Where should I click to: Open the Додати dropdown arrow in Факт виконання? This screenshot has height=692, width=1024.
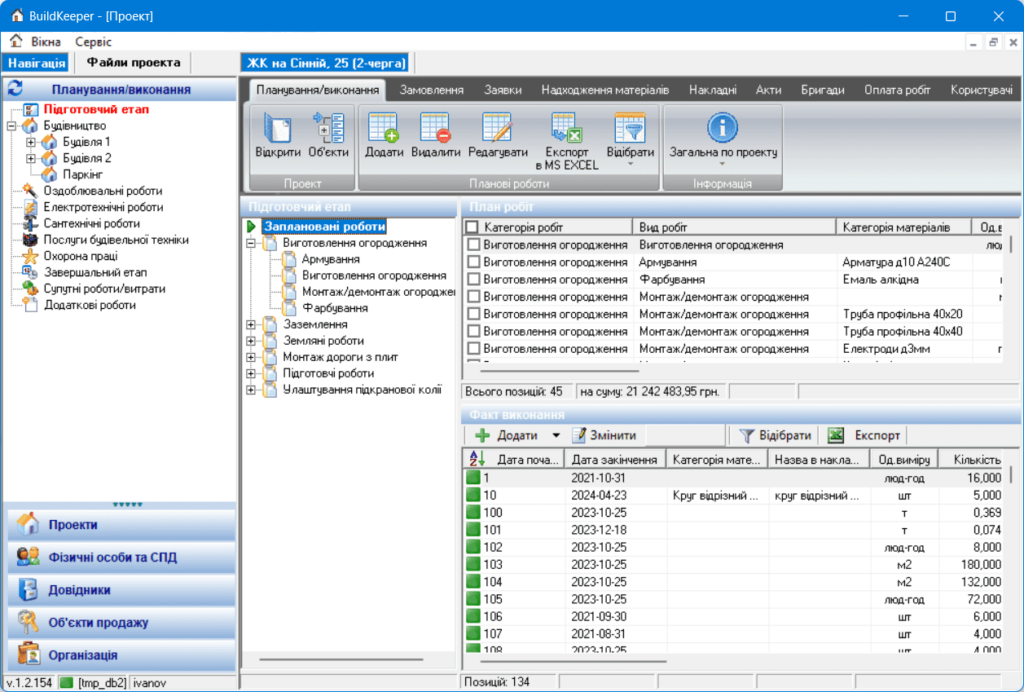tap(556, 436)
